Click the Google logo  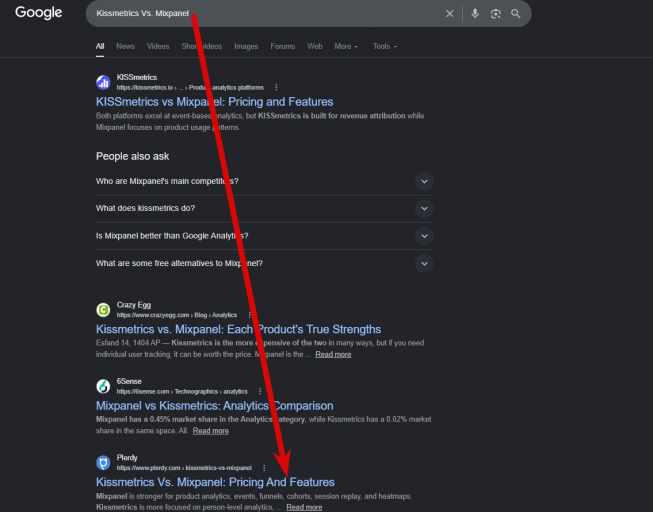pos(39,12)
